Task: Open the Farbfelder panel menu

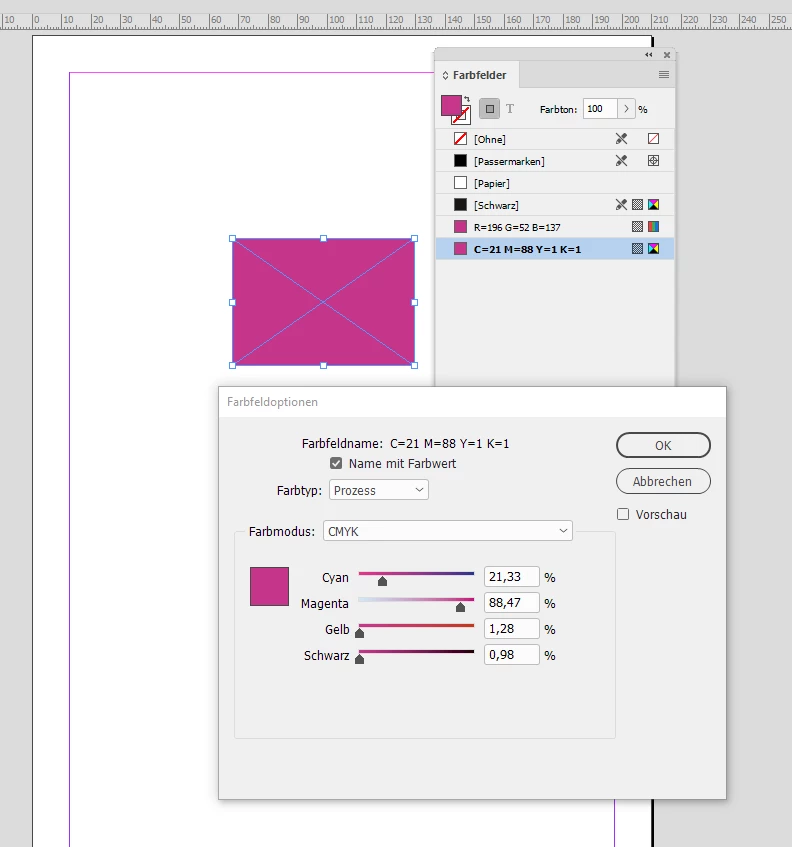Action: pyautogui.click(x=664, y=75)
